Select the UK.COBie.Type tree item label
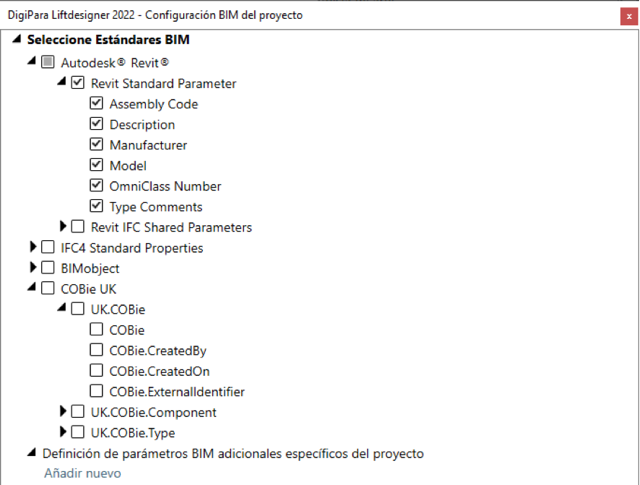640x485 pixels. tap(133, 433)
